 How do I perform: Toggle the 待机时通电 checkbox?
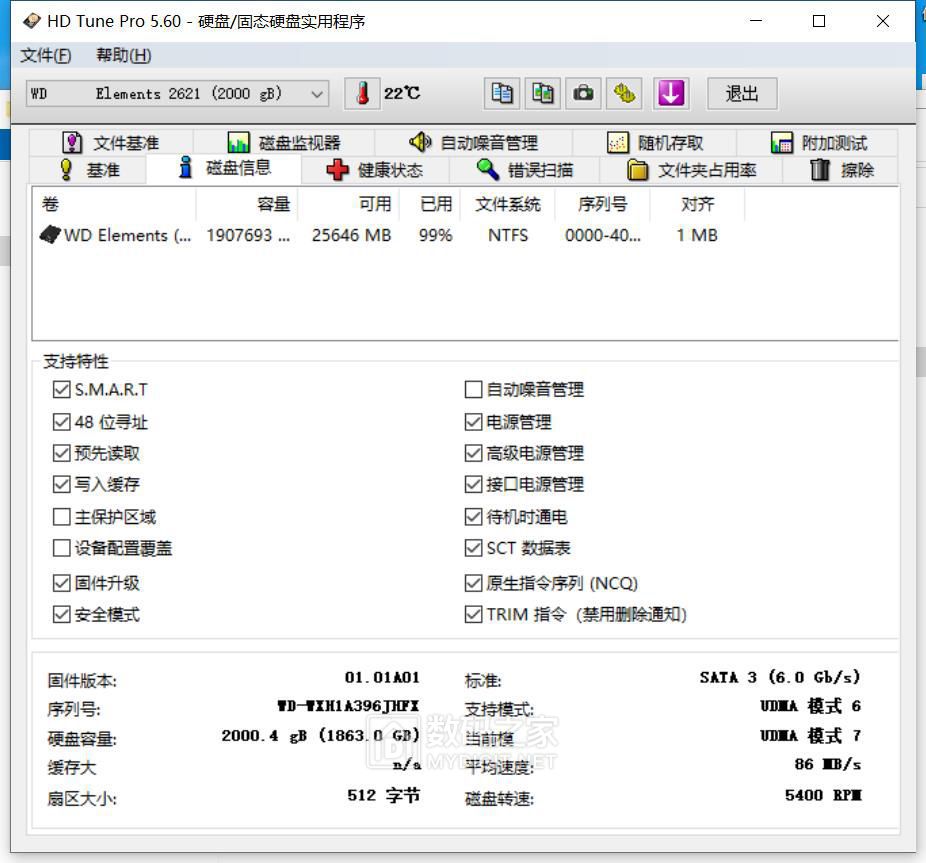(x=474, y=517)
